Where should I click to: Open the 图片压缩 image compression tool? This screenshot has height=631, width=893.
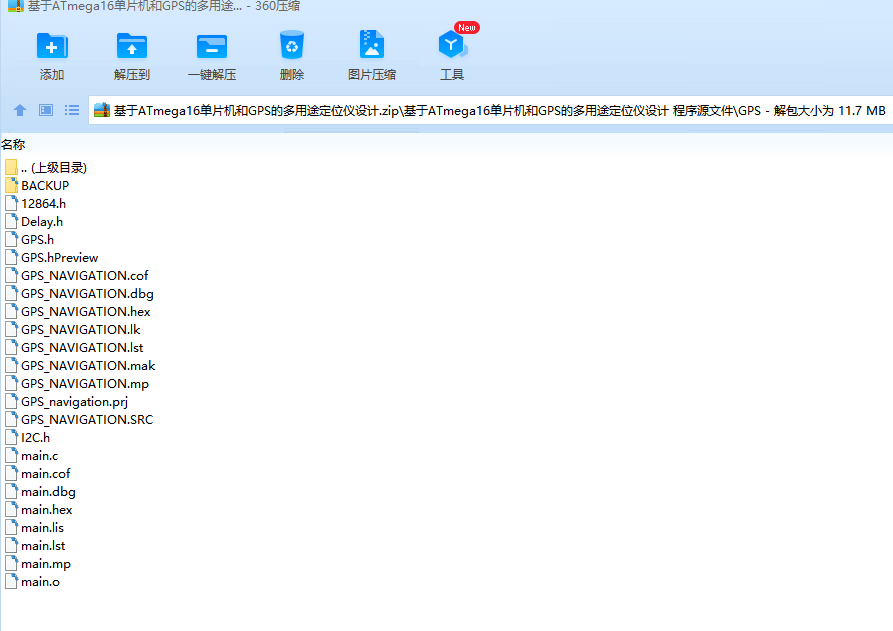pos(372,56)
